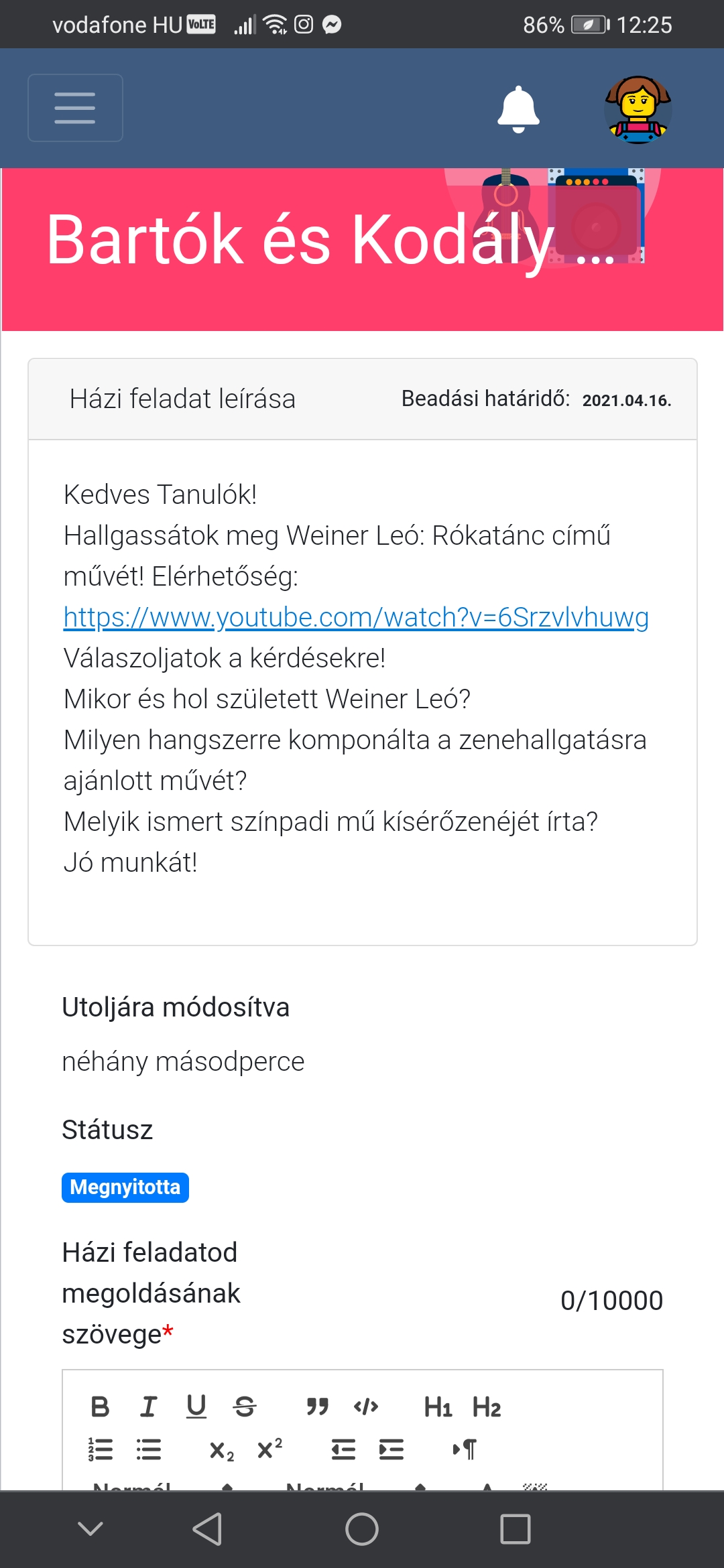Click the Megnyitotta status badge

point(125,1187)
